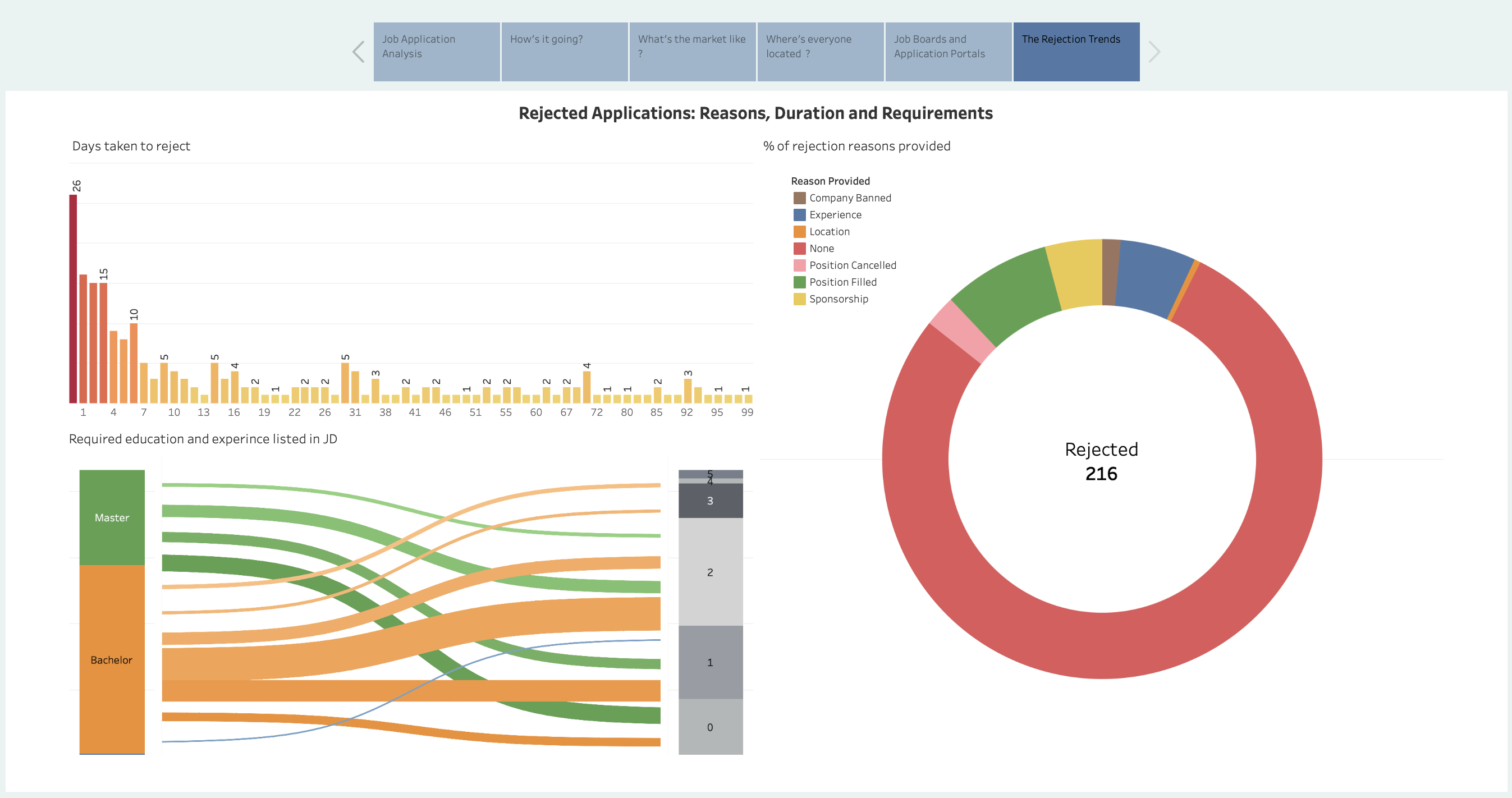Open the Job Application Analysis tab
Viewport: 1512px width, 798px height.
[436, 52]
